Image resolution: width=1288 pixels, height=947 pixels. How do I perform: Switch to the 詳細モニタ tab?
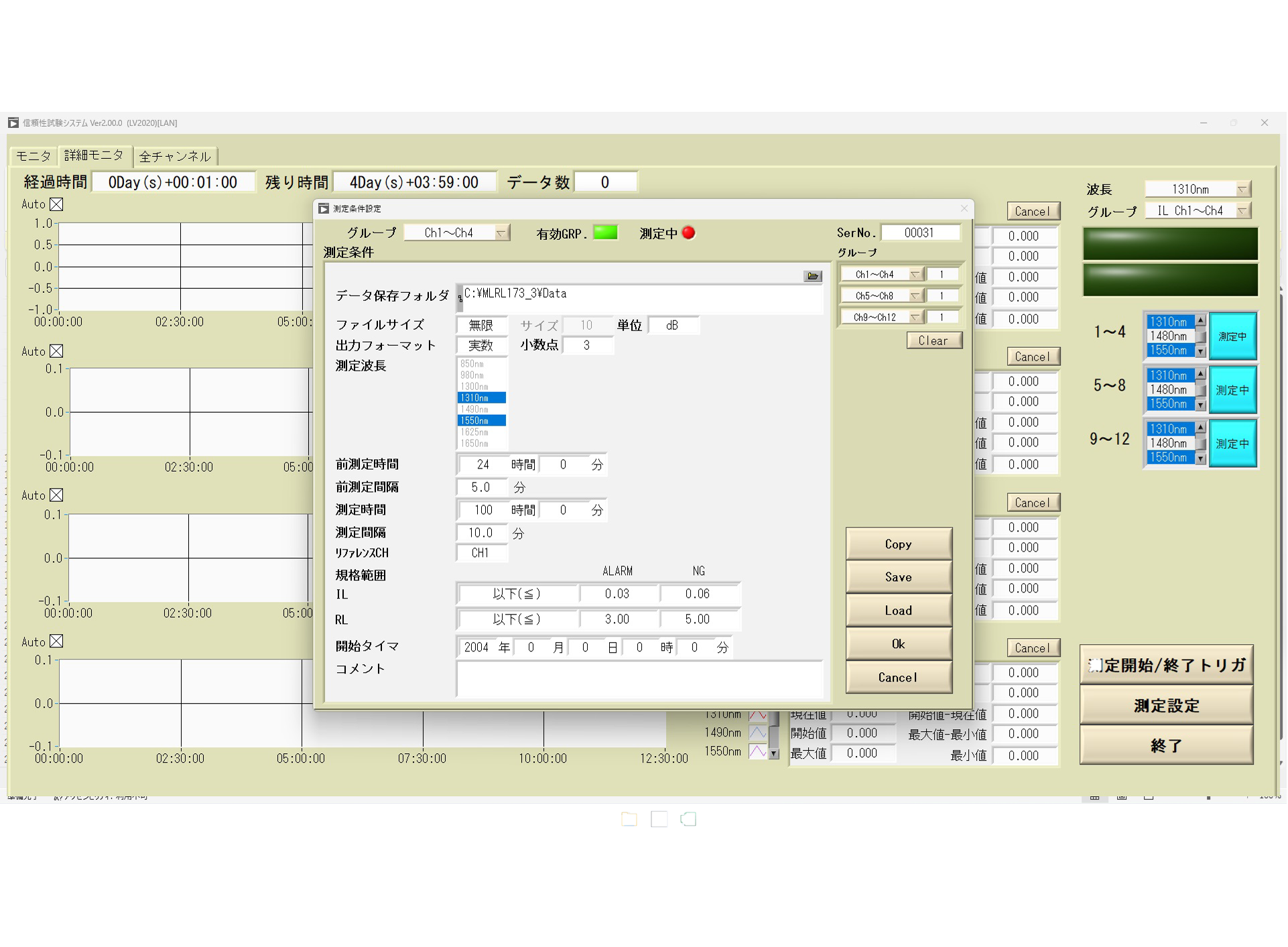click(x=94, y=155)
